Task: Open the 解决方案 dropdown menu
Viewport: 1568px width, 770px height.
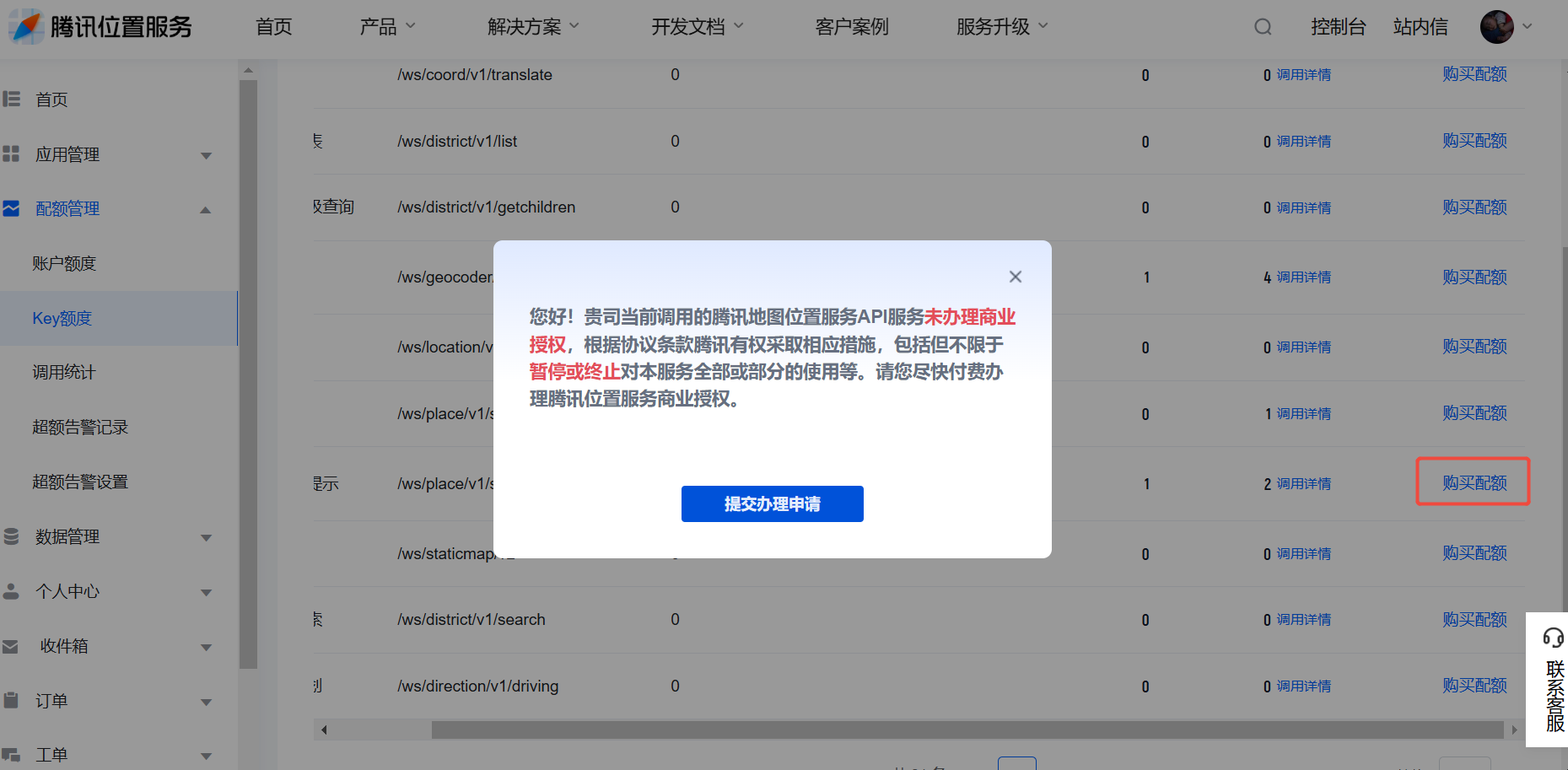Action: tap(534, 27)
